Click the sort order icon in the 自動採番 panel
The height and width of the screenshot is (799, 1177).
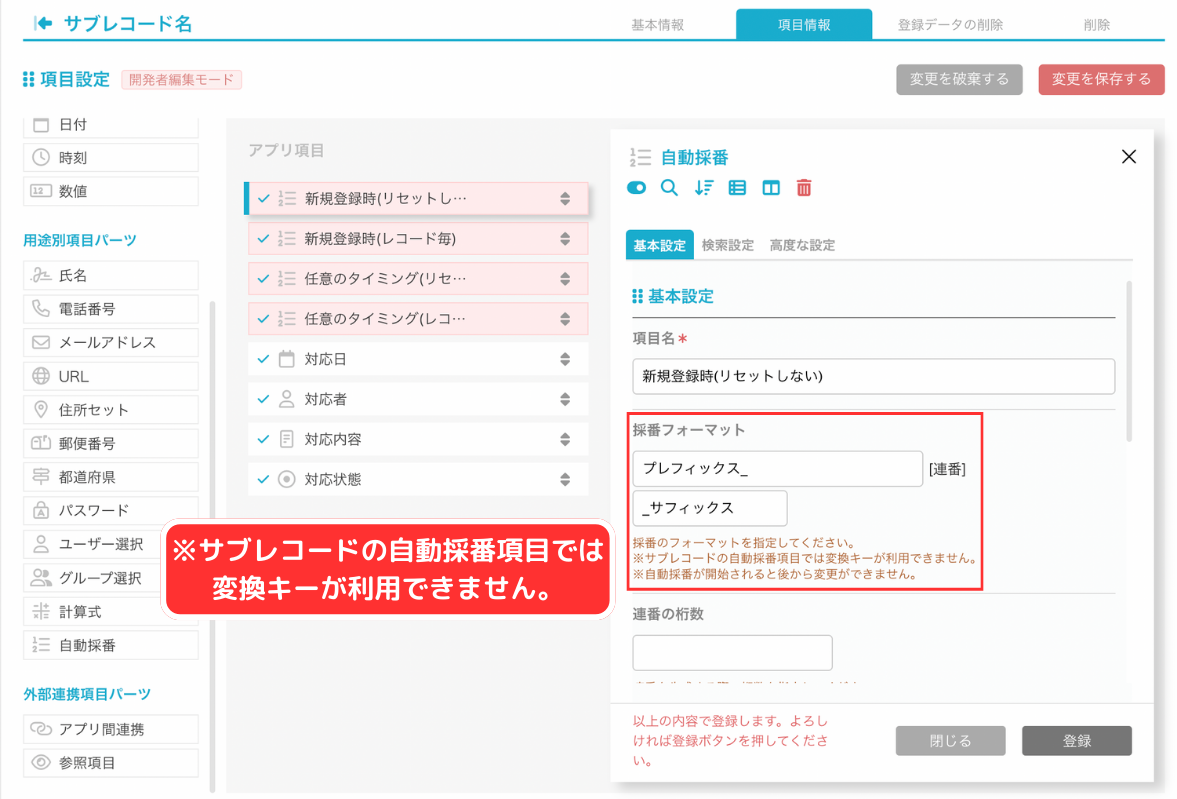[x=702, y=187]
